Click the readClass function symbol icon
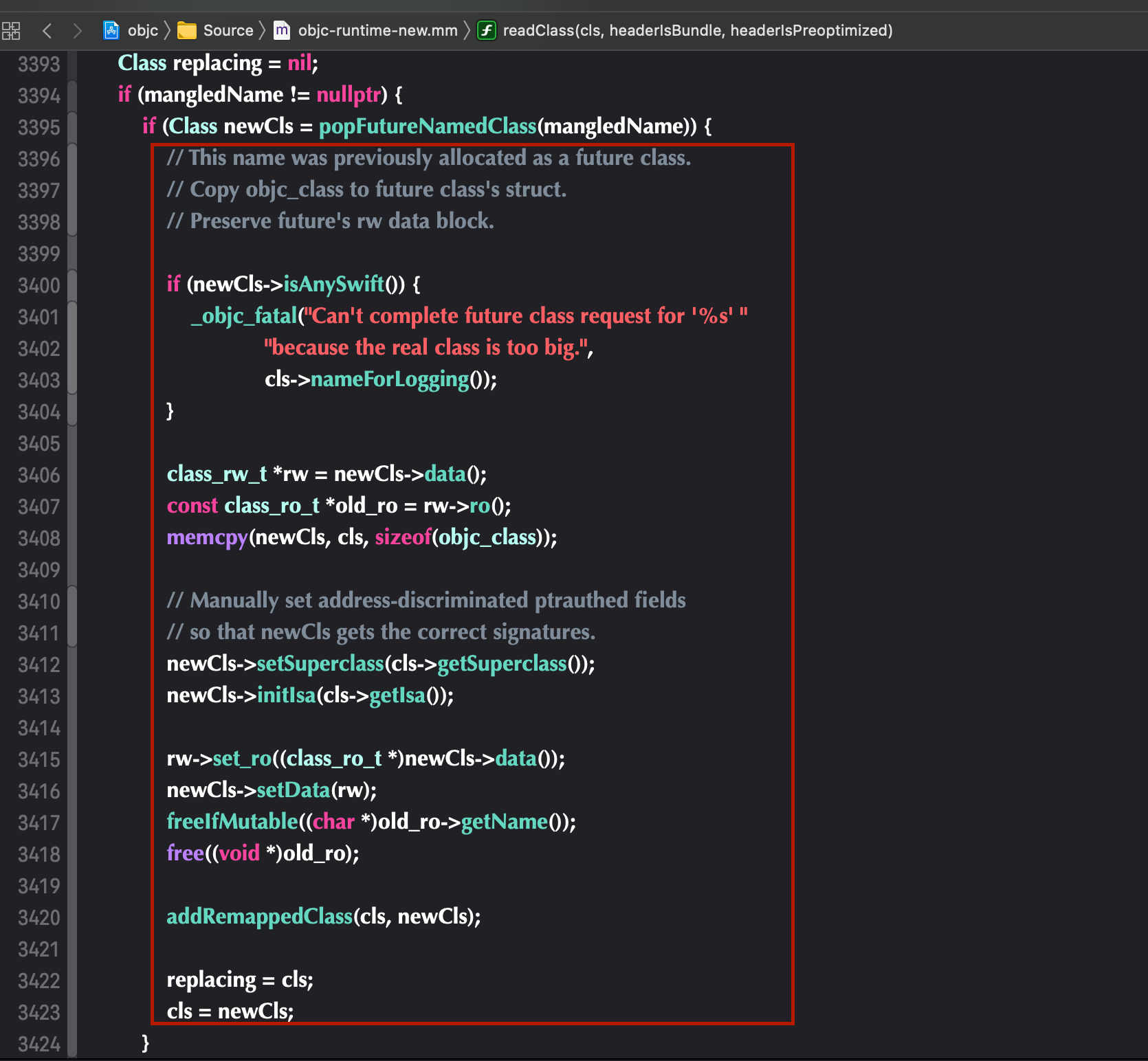 [x=487, y=30]
